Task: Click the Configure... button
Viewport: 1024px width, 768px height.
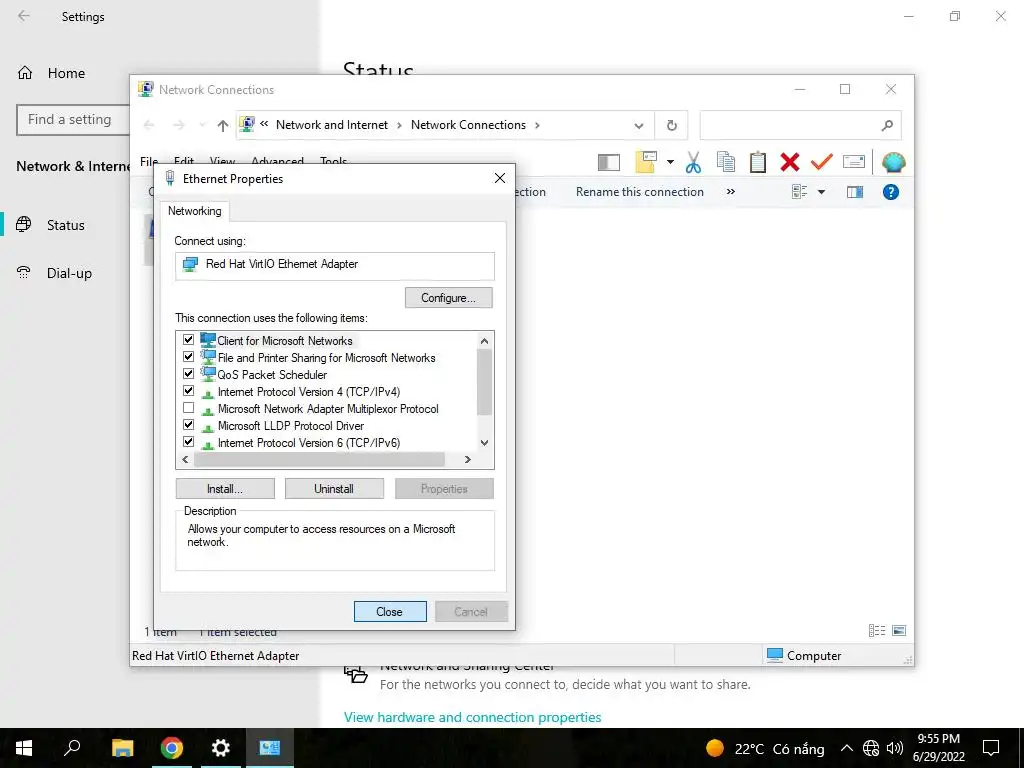Action: point(449,298)
